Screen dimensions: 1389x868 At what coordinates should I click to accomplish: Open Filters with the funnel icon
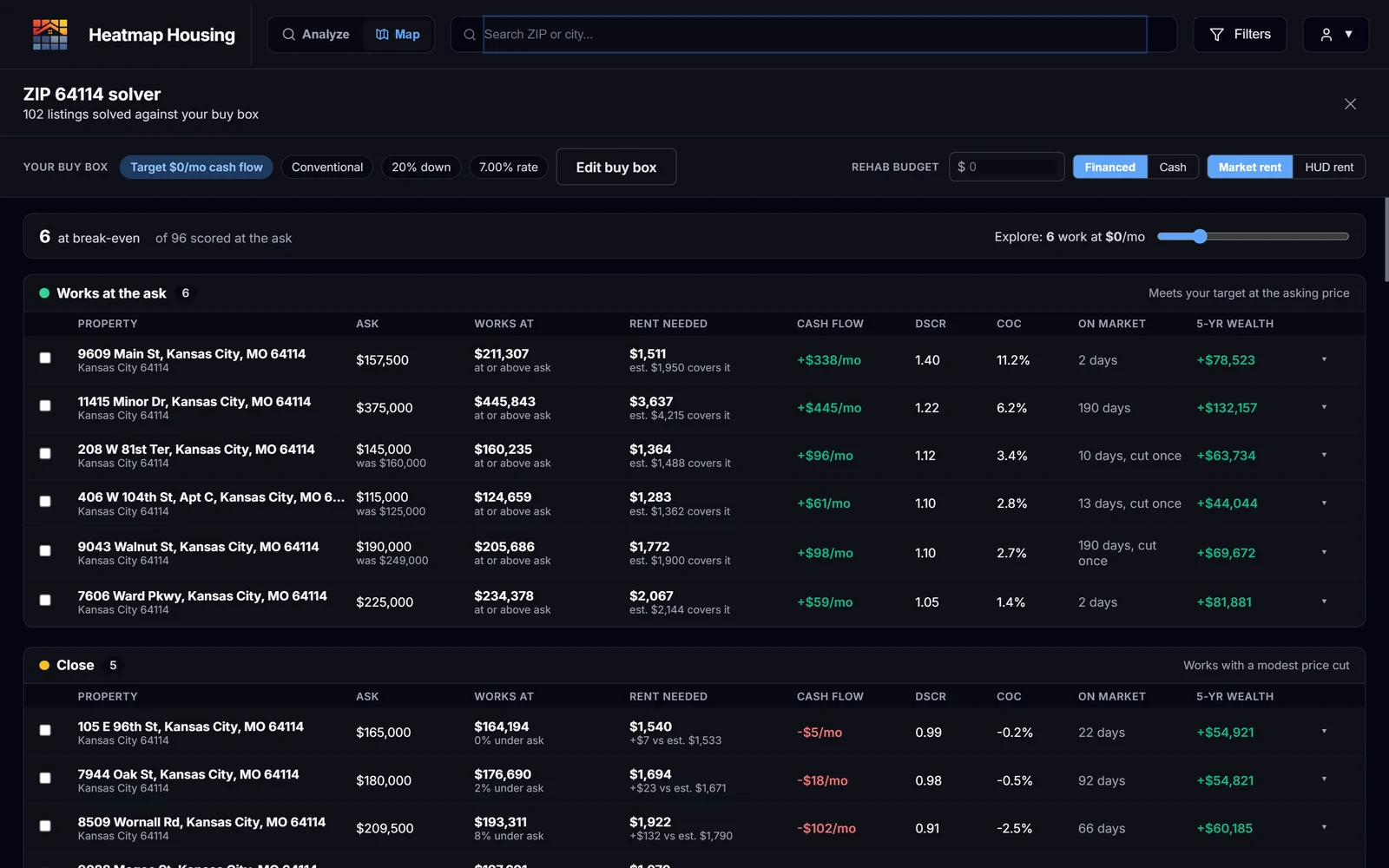pyautogui.click(x=1240, y=35)
